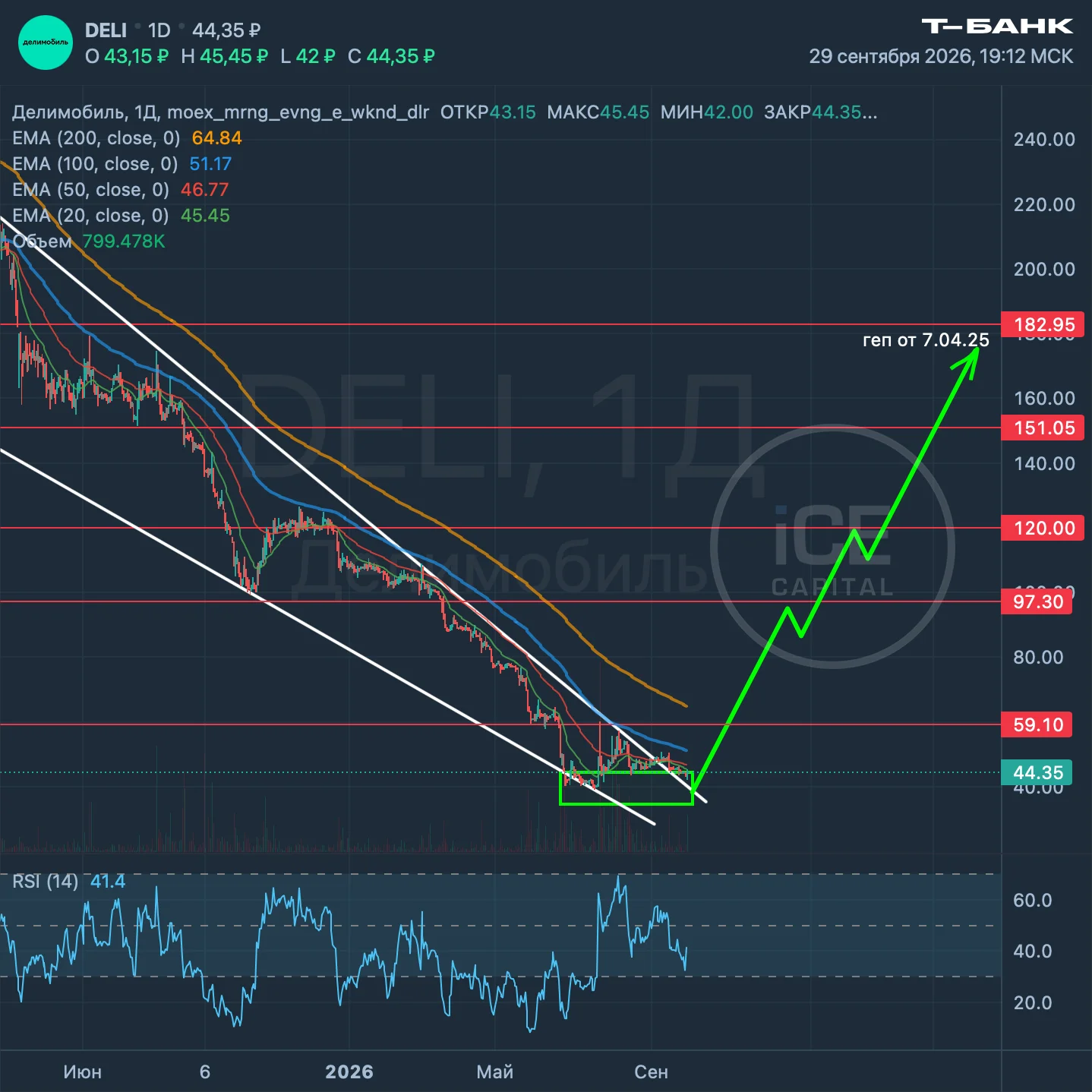Viewport: 1092px width, 1092px height.
Task: Select the EMA (200, close, 0) indicator legend
Action: coord(127,138)
